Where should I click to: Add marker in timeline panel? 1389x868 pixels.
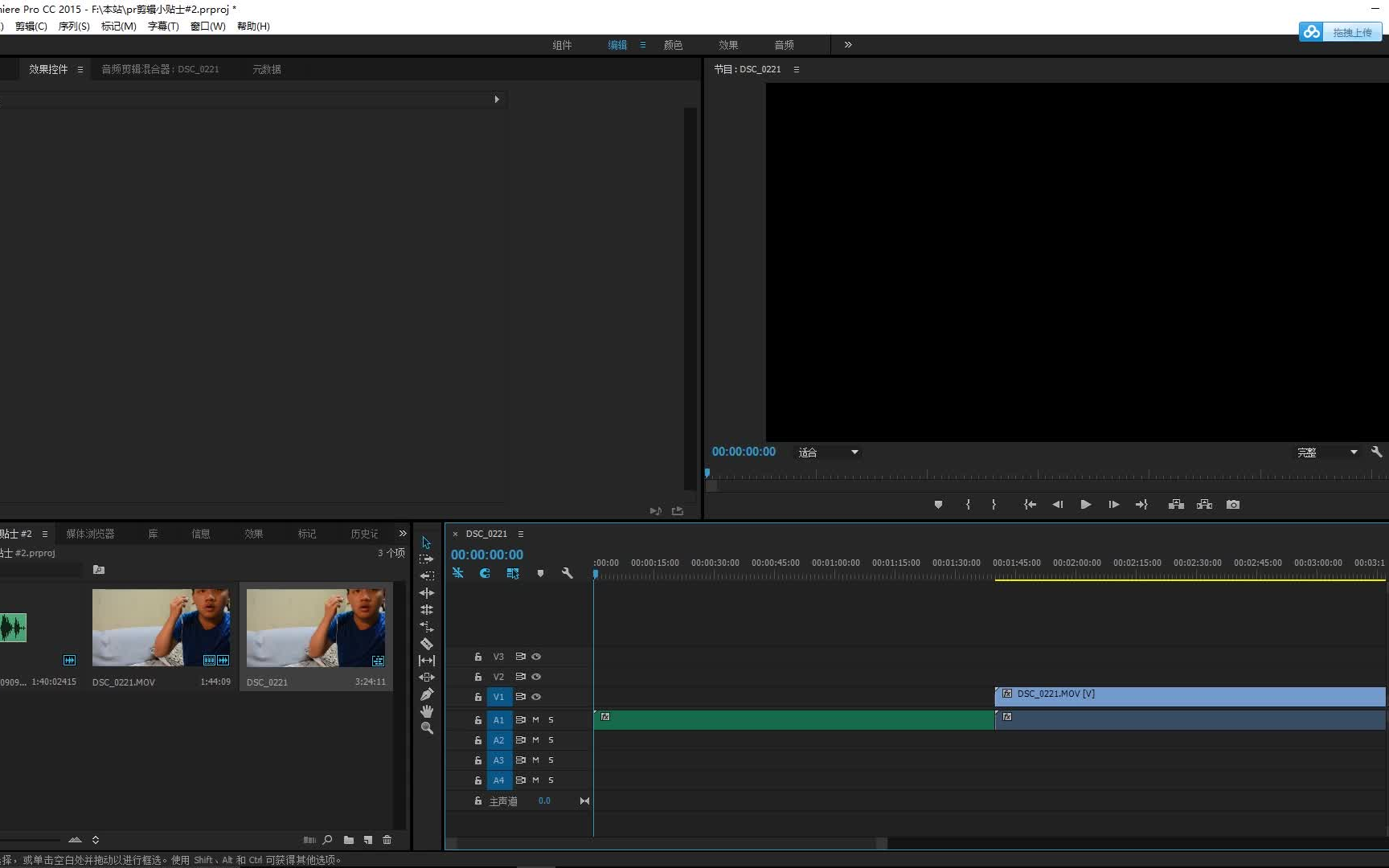(x=540, y=573)
